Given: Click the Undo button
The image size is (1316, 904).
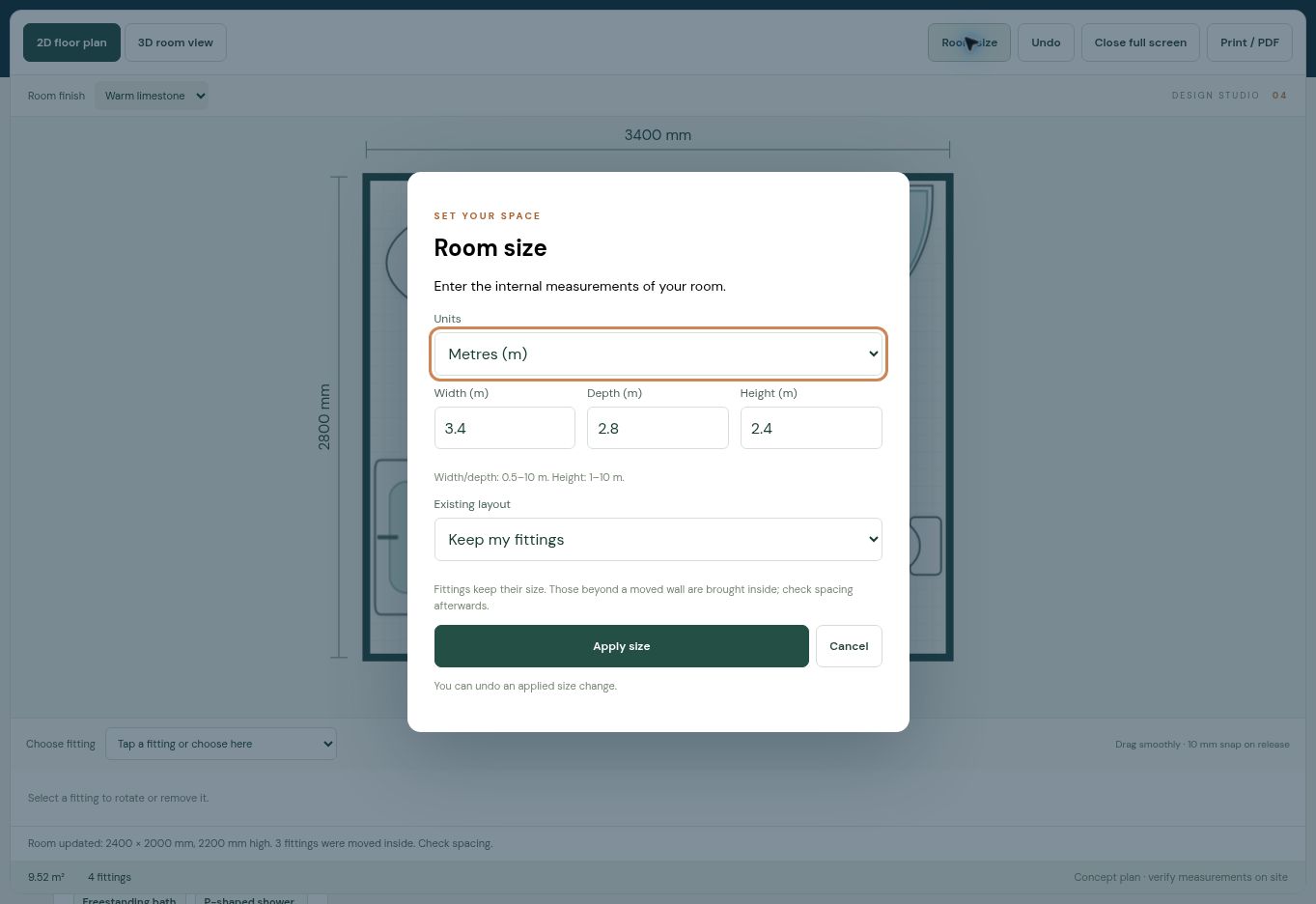Looking at the screenshot, I should [1046, 42].
